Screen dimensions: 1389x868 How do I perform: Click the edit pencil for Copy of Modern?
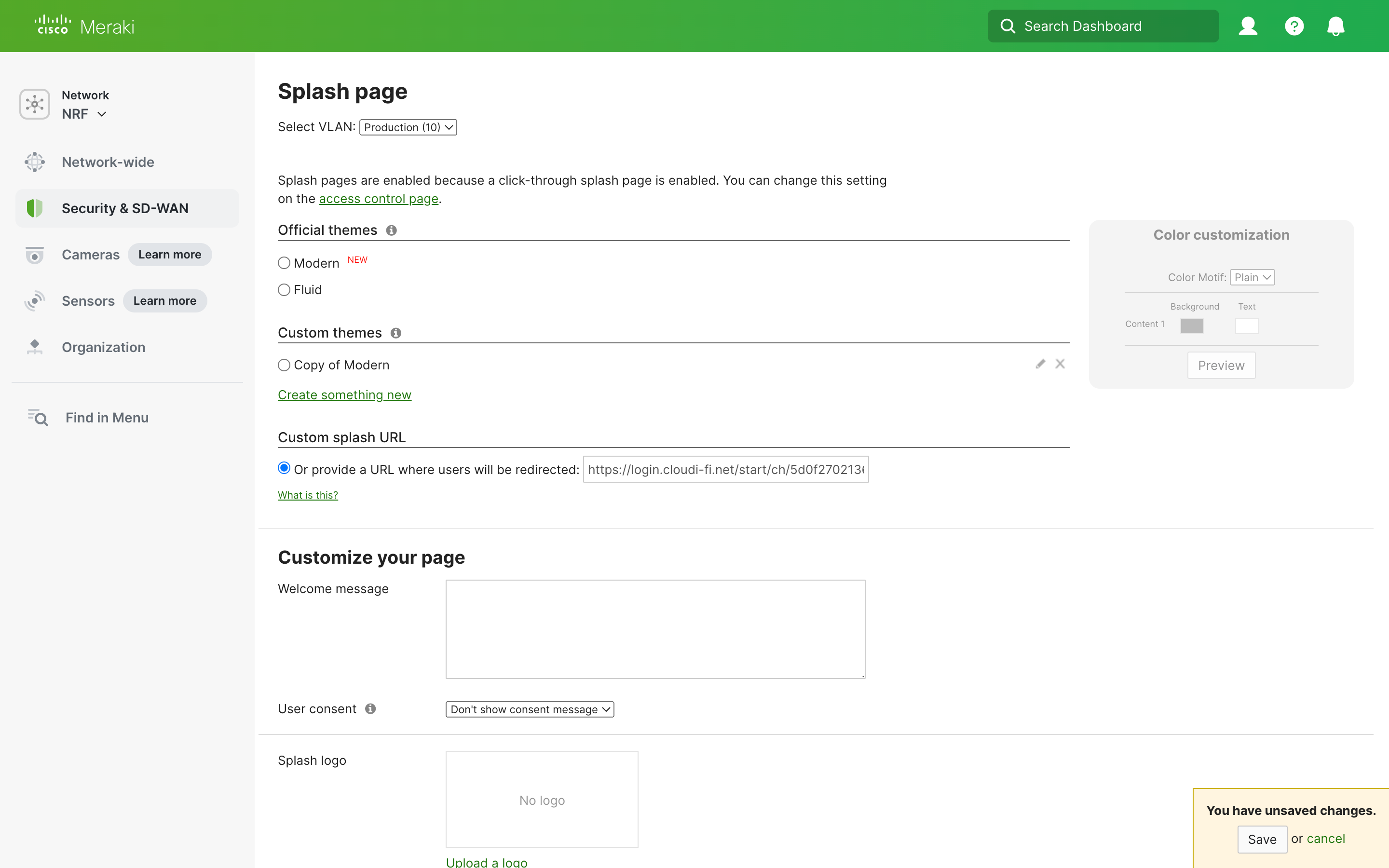pos(1041,364)
